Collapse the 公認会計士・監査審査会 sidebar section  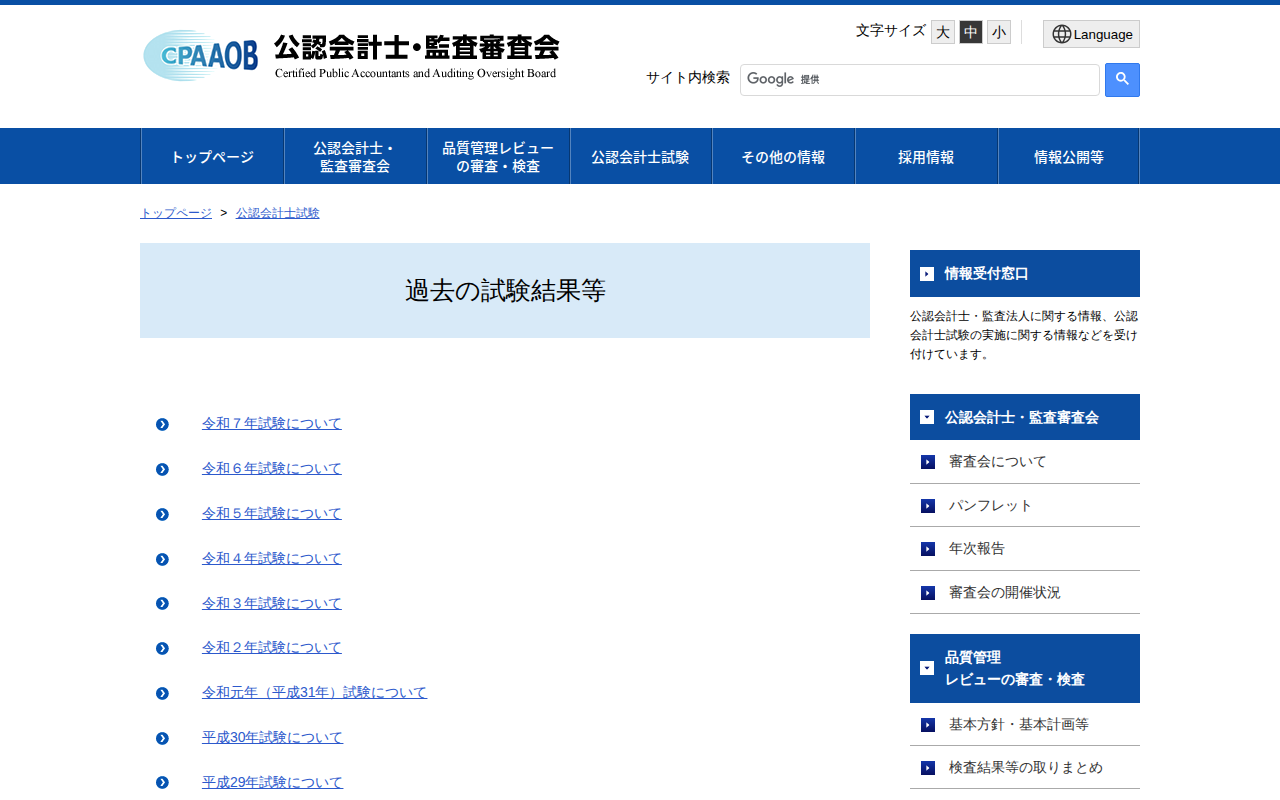927,417
